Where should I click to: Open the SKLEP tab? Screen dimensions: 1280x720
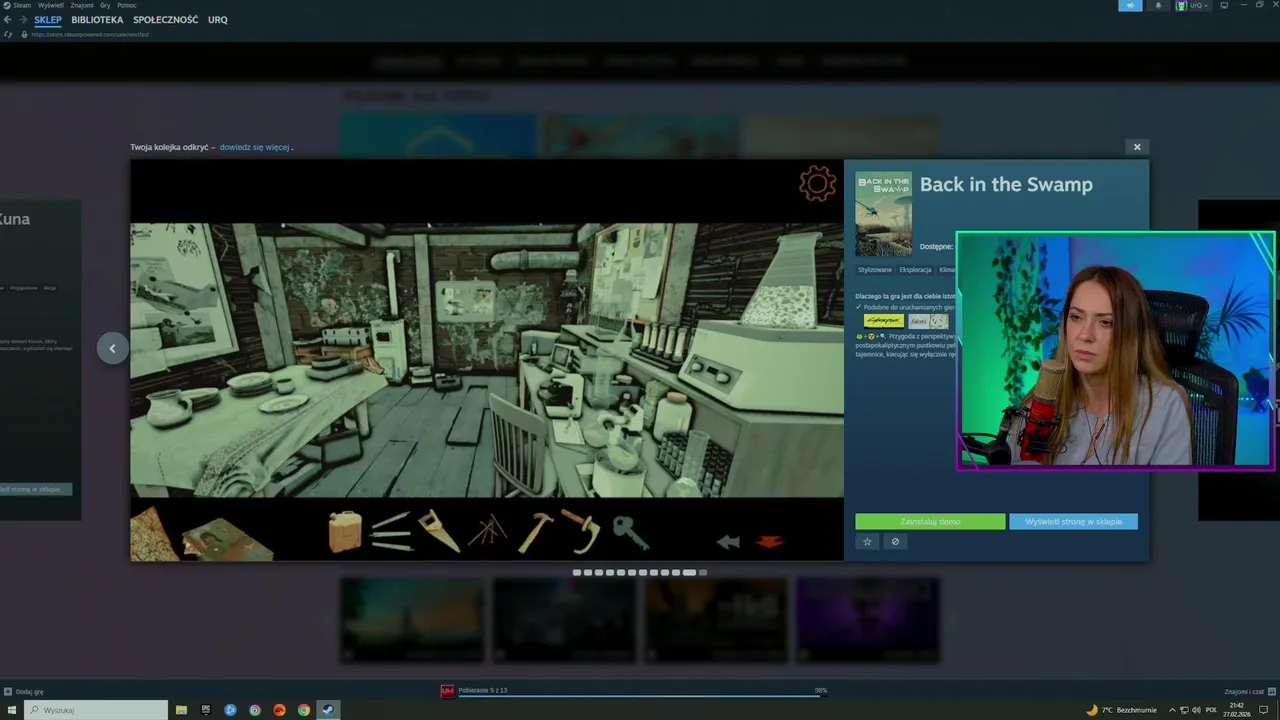(x=47, y=20)
